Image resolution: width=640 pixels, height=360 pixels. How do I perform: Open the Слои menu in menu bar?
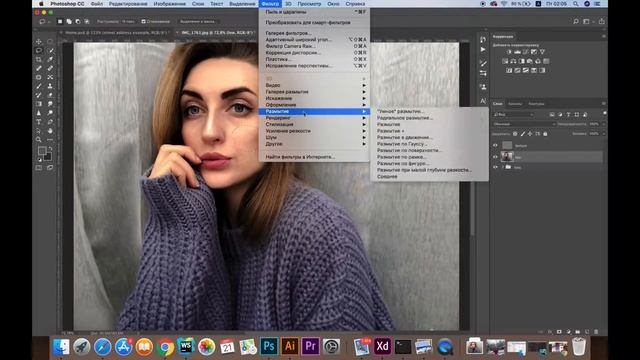tap(198, 4)
